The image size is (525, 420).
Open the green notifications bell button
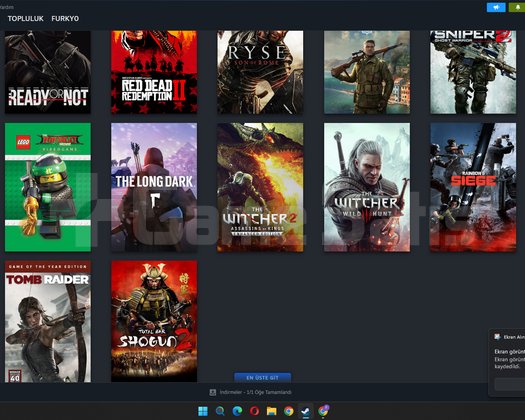tap(517, 7)
